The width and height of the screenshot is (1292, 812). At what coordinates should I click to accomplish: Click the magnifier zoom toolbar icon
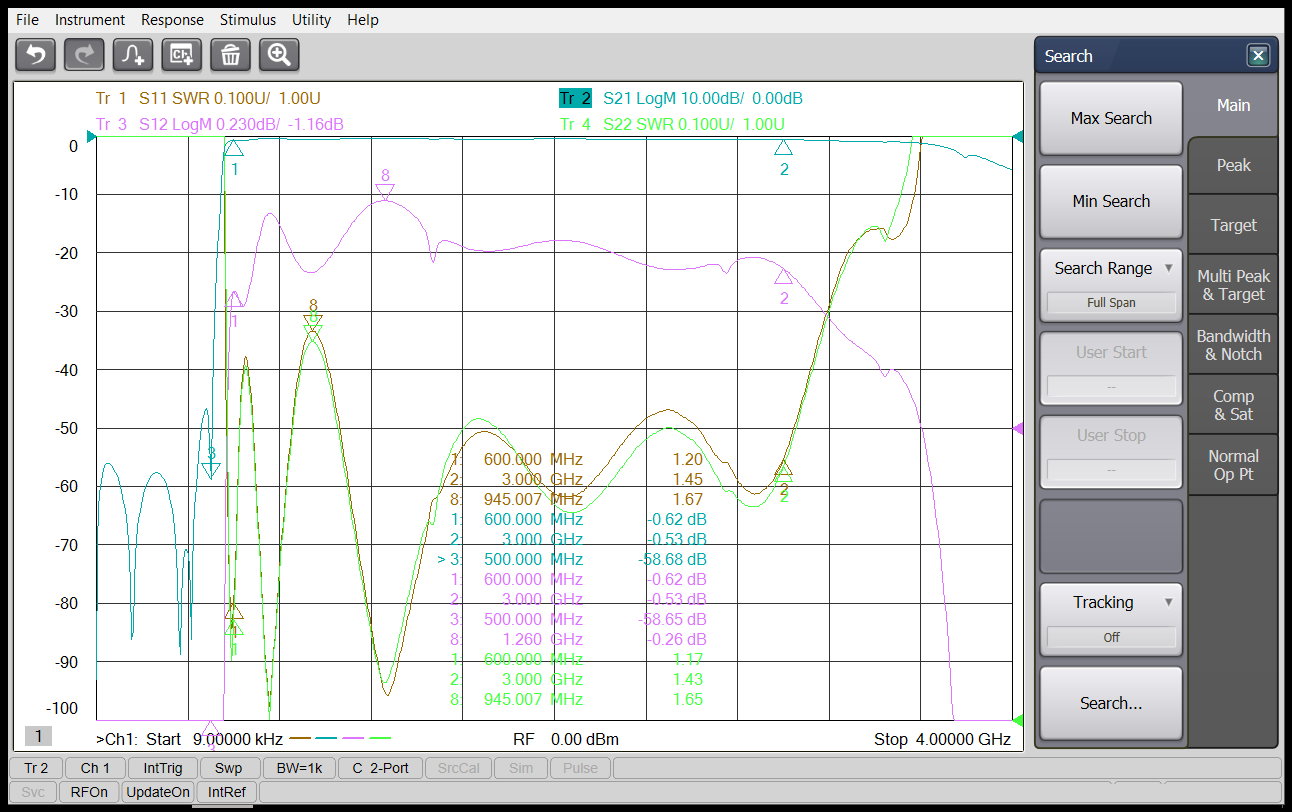279,54
